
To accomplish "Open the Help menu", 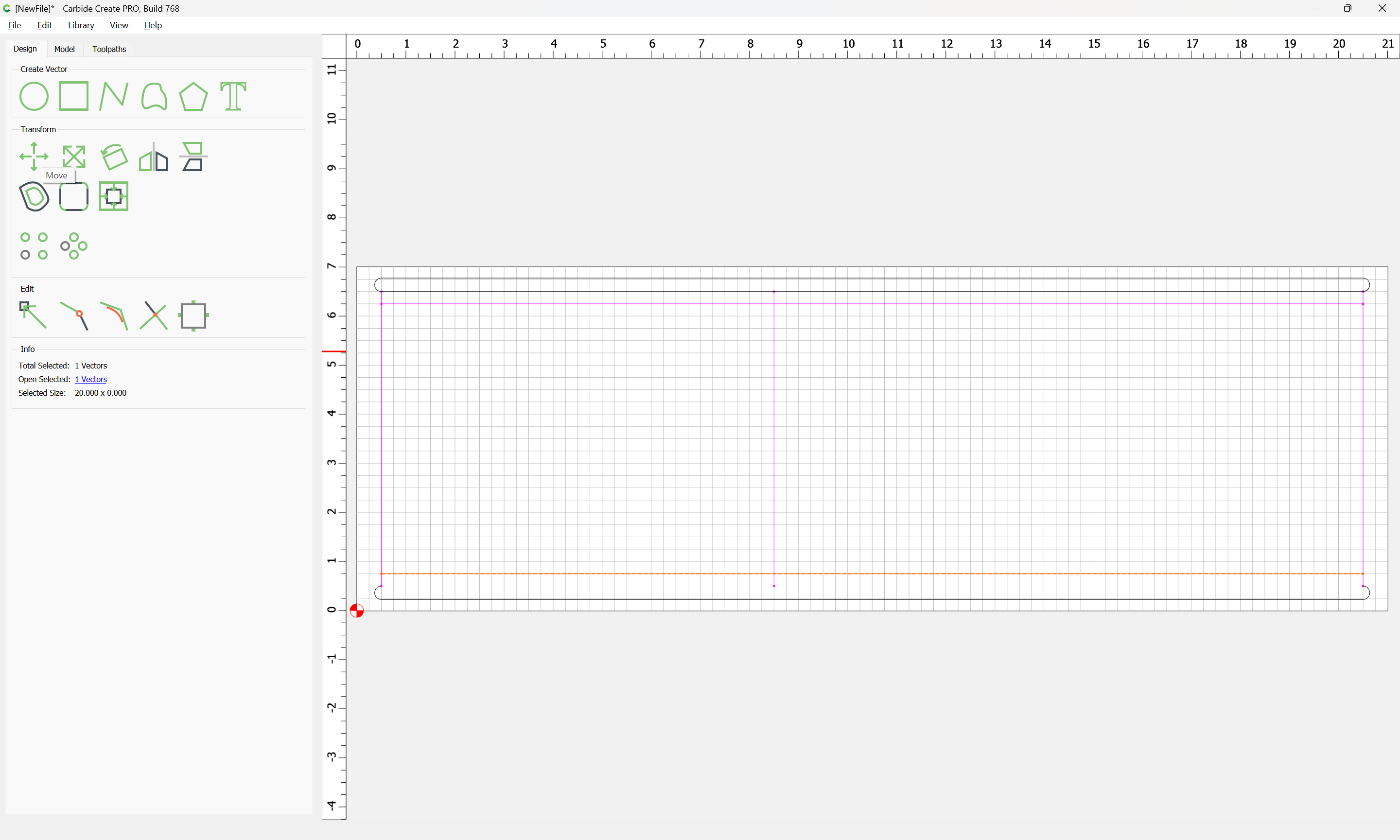I will pyautogui.click(x=153, y=25).
